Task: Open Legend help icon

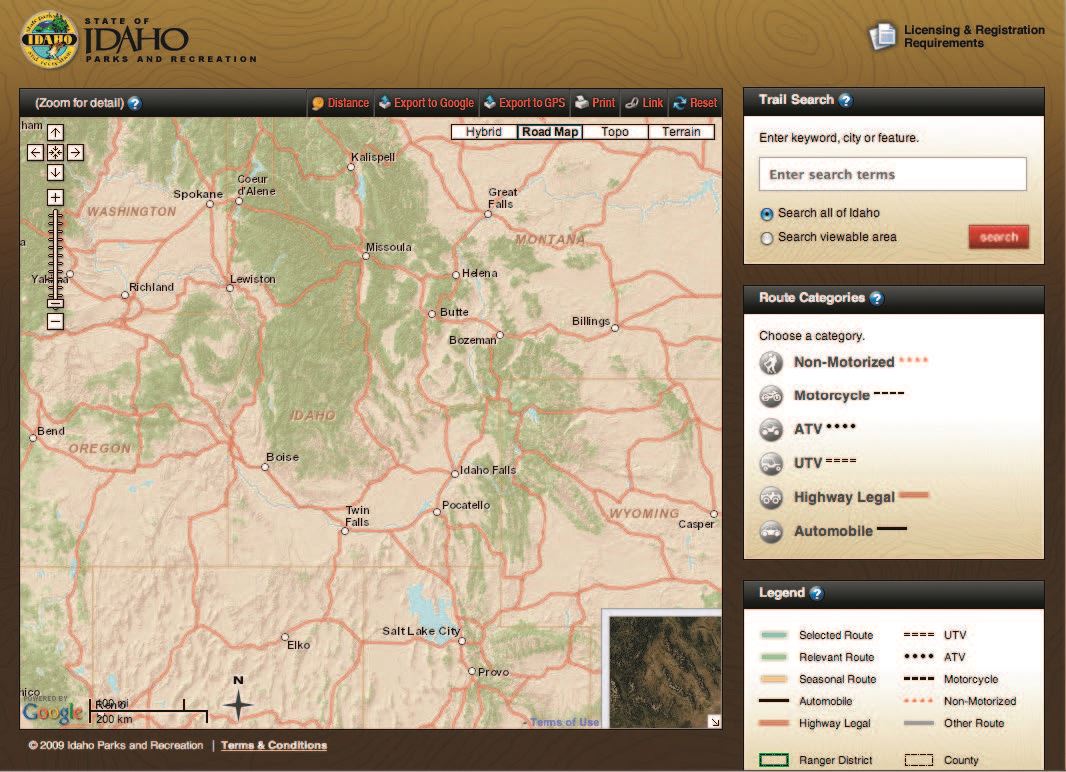Action: click(816, 593)
